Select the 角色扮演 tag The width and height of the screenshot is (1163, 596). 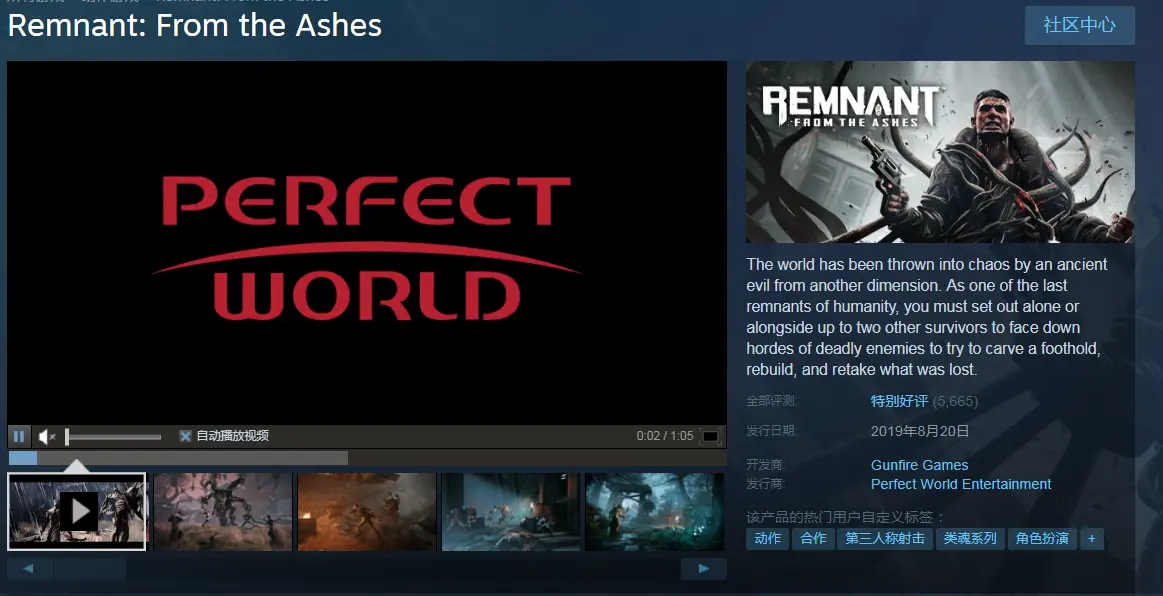coord(1041,538)
